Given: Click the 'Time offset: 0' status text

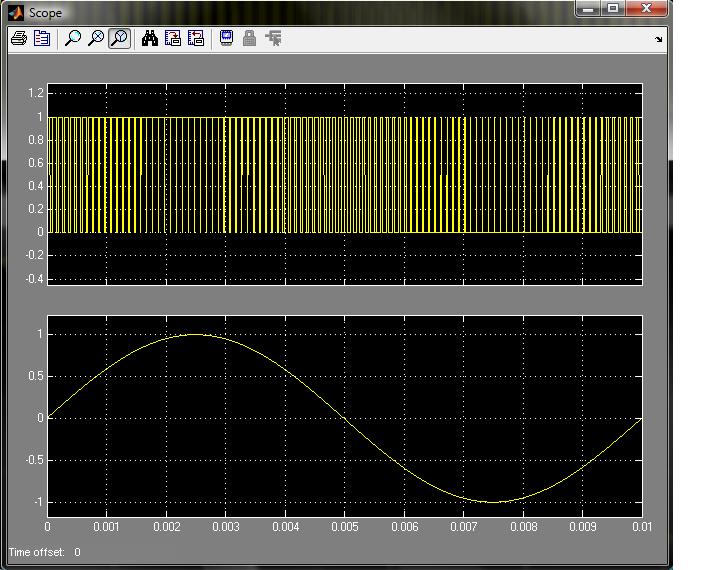Looking at the screenshot, I should click(45, 552).
